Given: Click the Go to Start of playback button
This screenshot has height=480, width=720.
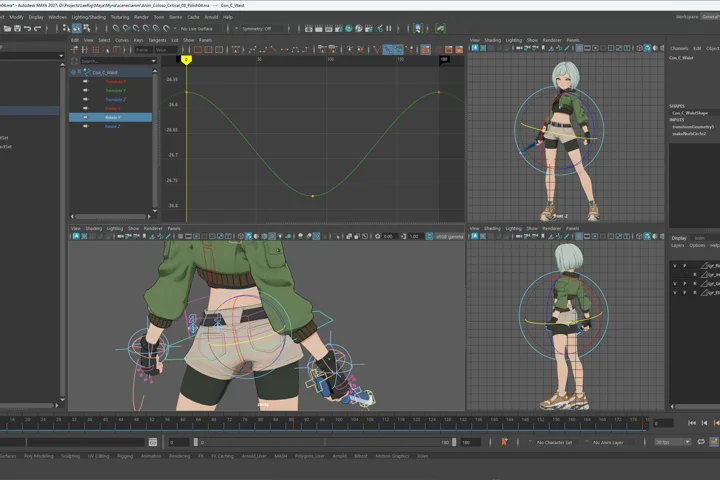Looking at the screenshot, I should (692, 423).
